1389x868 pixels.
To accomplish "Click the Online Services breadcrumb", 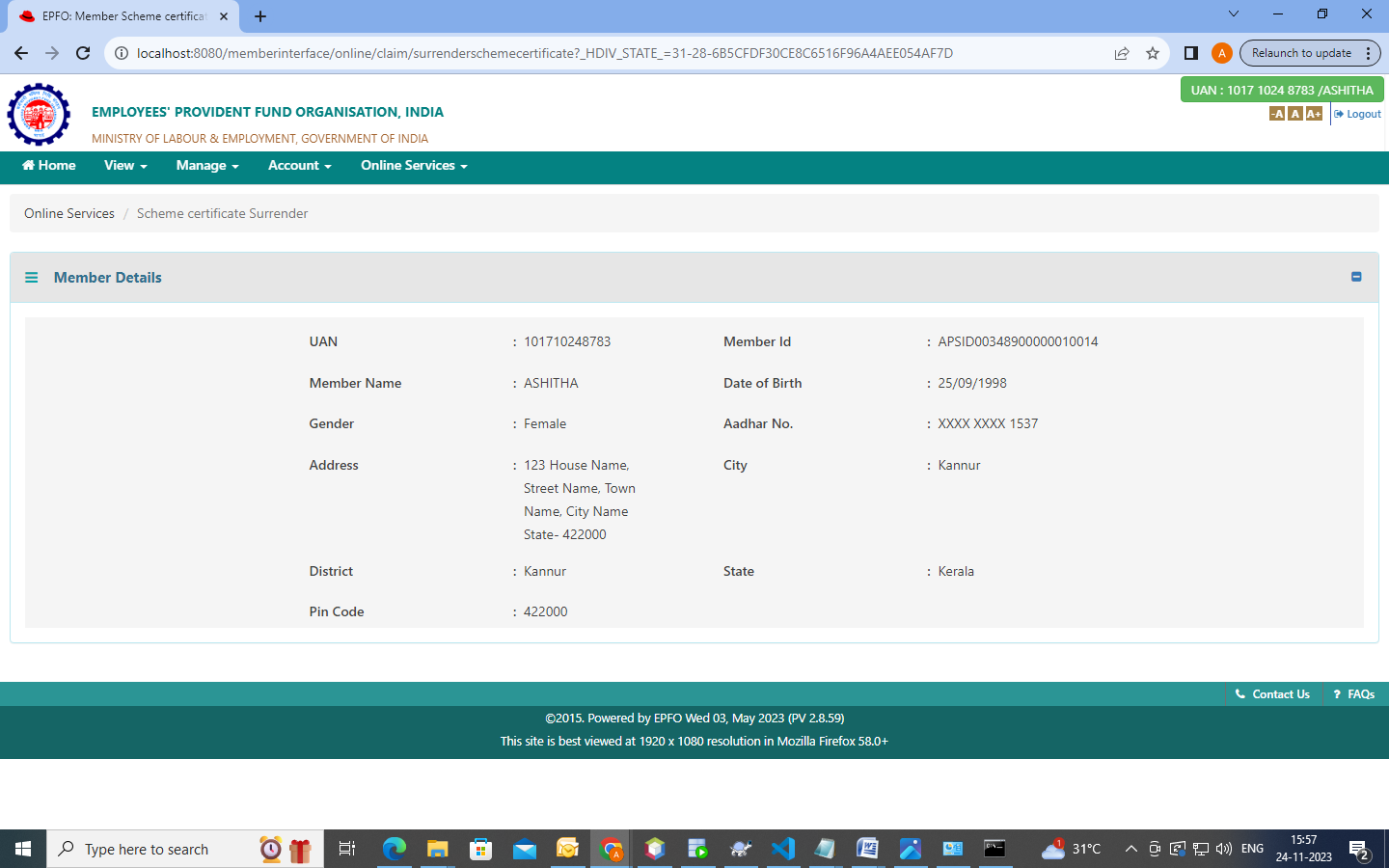I will [x=69, y=213].
